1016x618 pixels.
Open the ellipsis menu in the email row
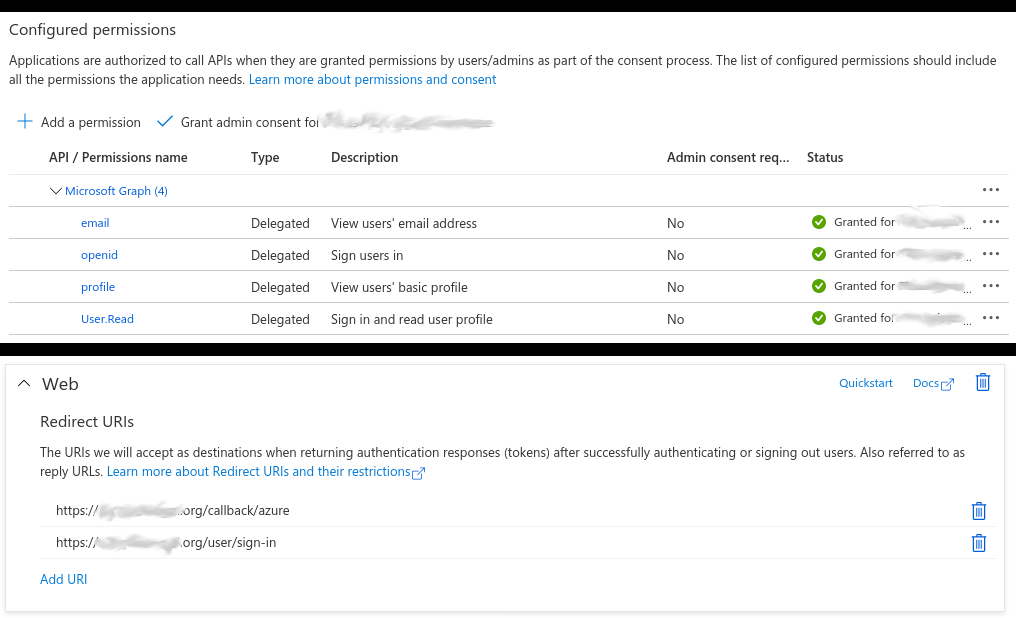tap(990, 222)
